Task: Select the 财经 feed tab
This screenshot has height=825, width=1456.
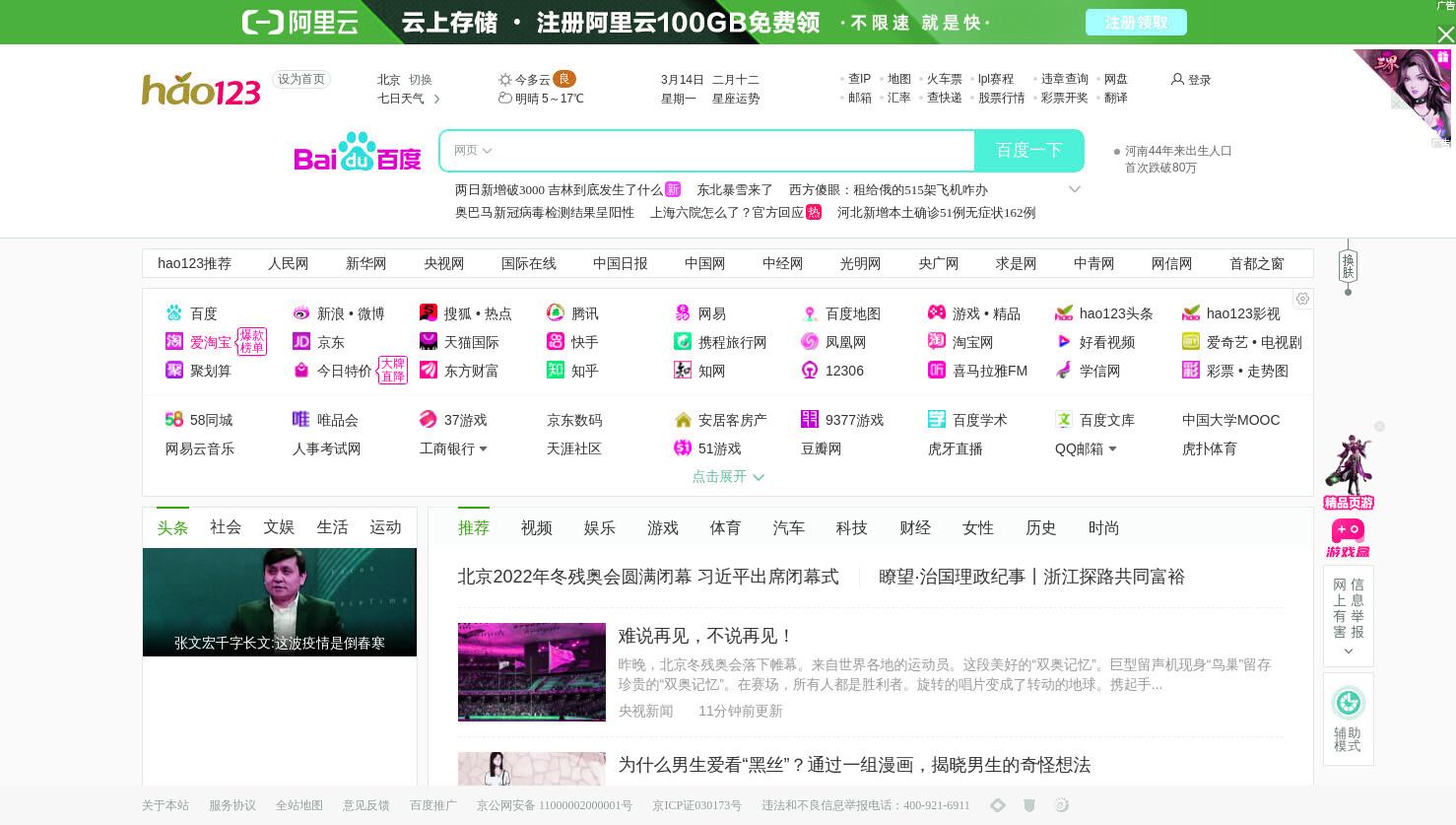Action: point(915,528)
